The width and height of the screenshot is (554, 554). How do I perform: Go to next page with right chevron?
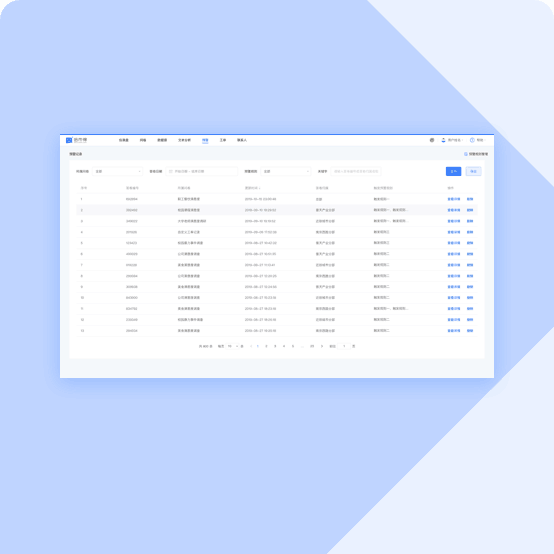[322, 346]
